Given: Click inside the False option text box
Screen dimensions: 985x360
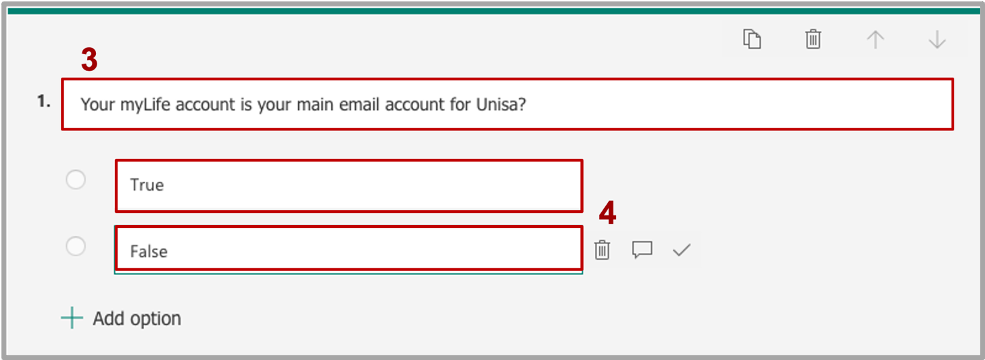Looking at the screenshot, I should 349,249.
